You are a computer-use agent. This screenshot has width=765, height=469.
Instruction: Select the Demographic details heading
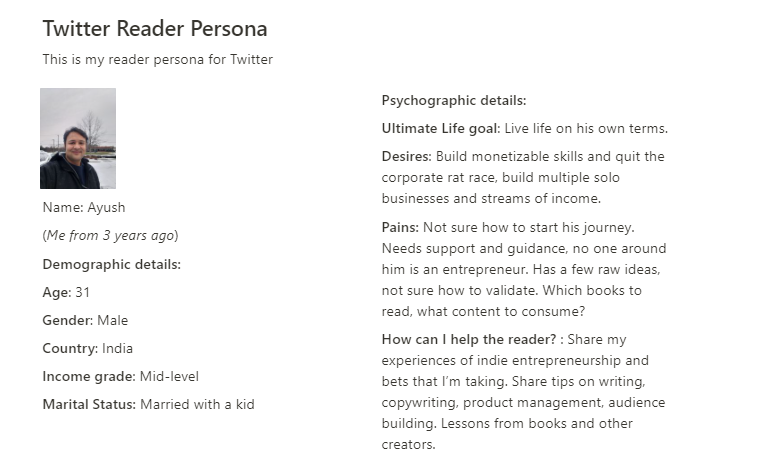coord(112,264)
